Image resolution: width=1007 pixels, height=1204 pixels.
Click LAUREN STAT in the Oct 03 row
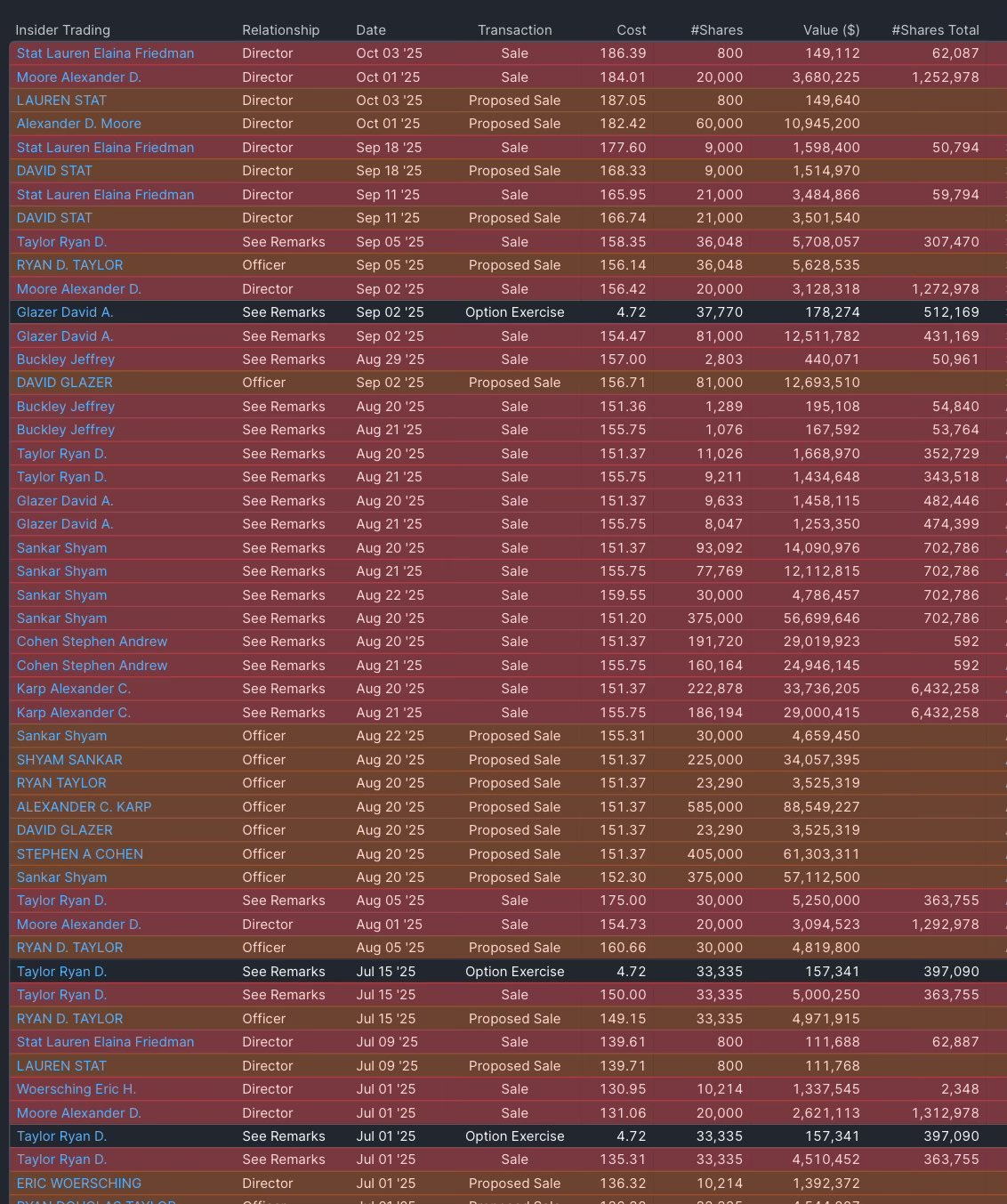61,101
